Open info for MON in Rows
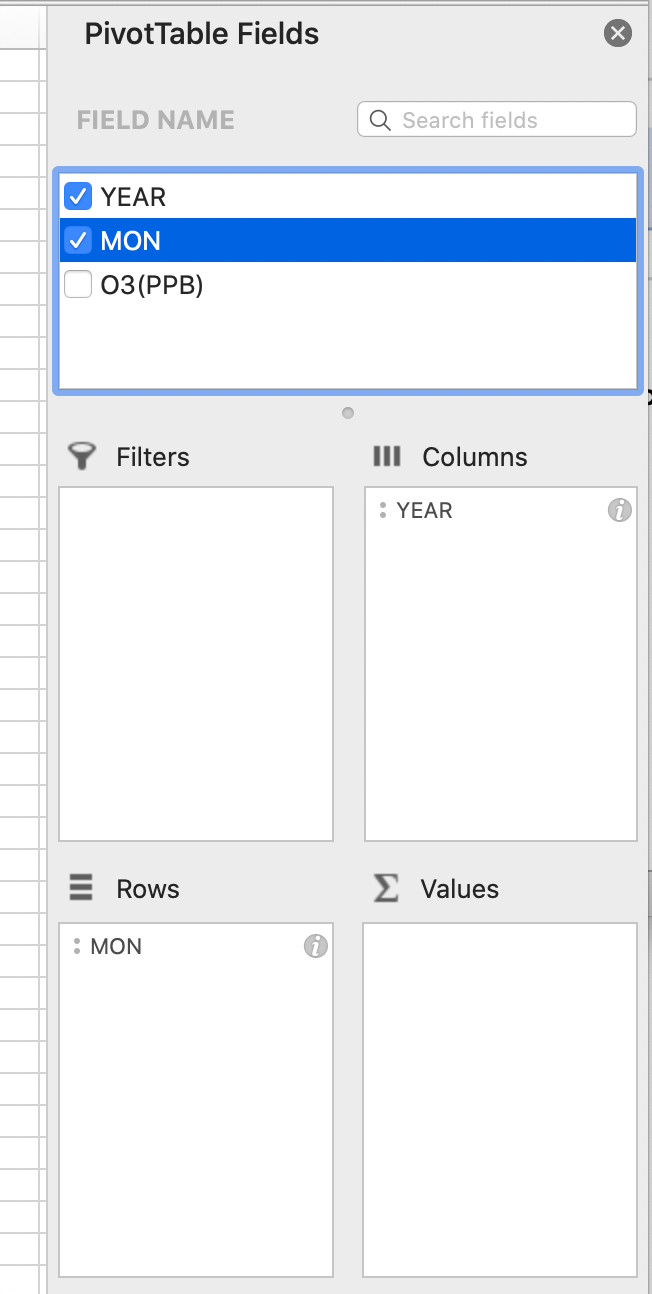This screenshot has width=652, height=1294. click(316, 946)
